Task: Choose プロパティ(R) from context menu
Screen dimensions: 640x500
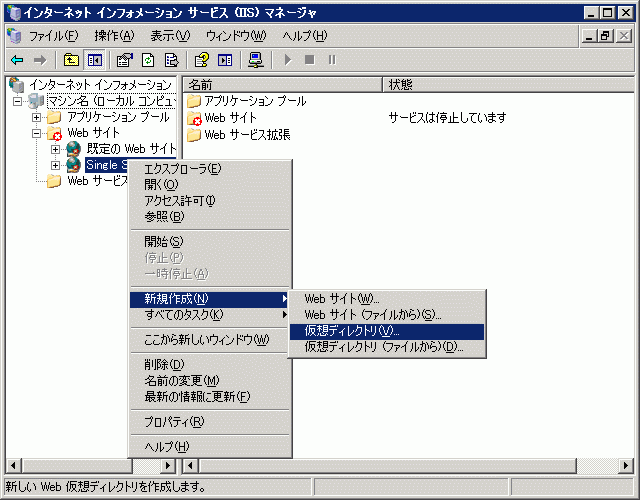Action: [210, 422]
